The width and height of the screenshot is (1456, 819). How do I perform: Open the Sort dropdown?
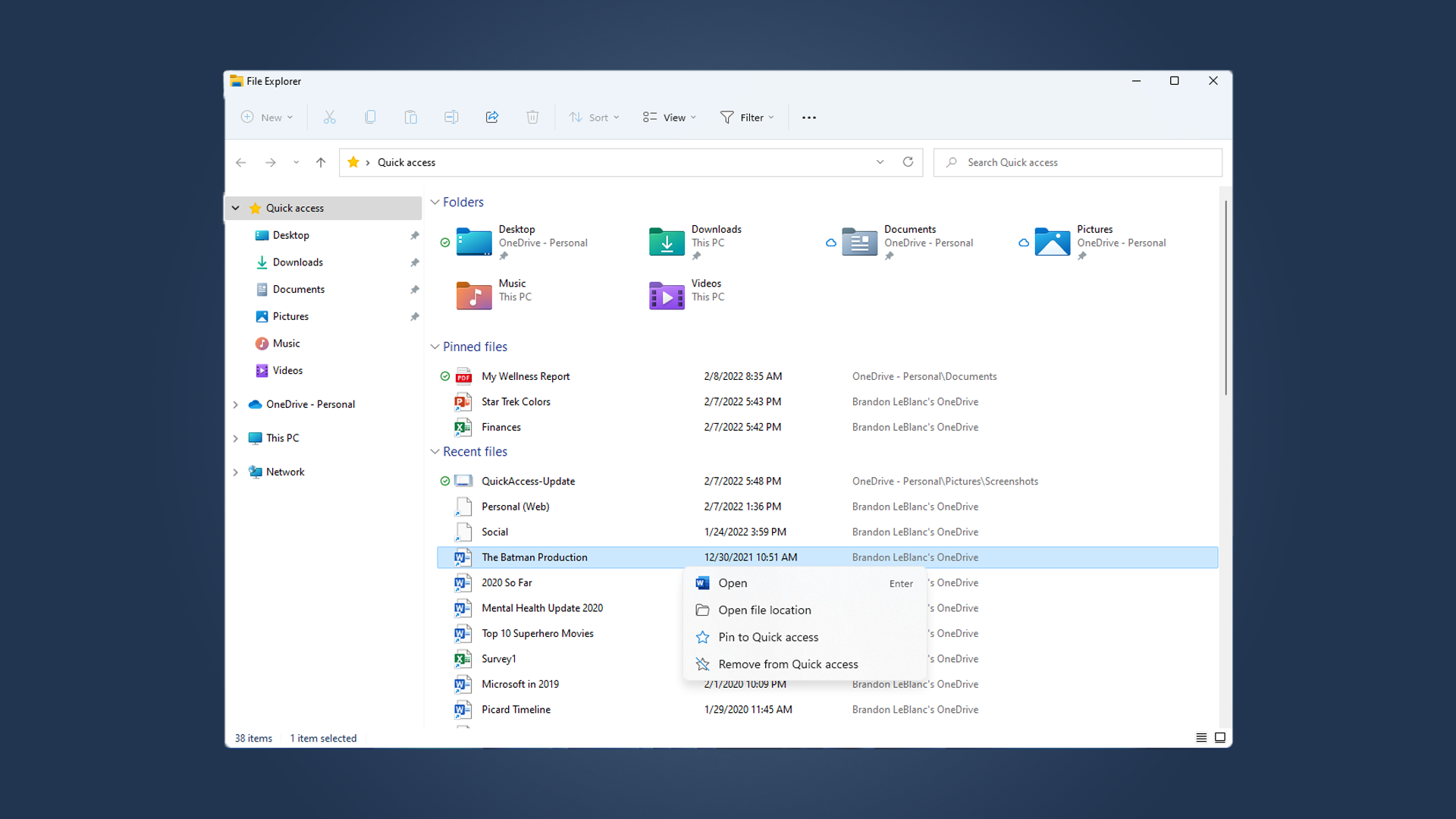click(x=595, y=117)
